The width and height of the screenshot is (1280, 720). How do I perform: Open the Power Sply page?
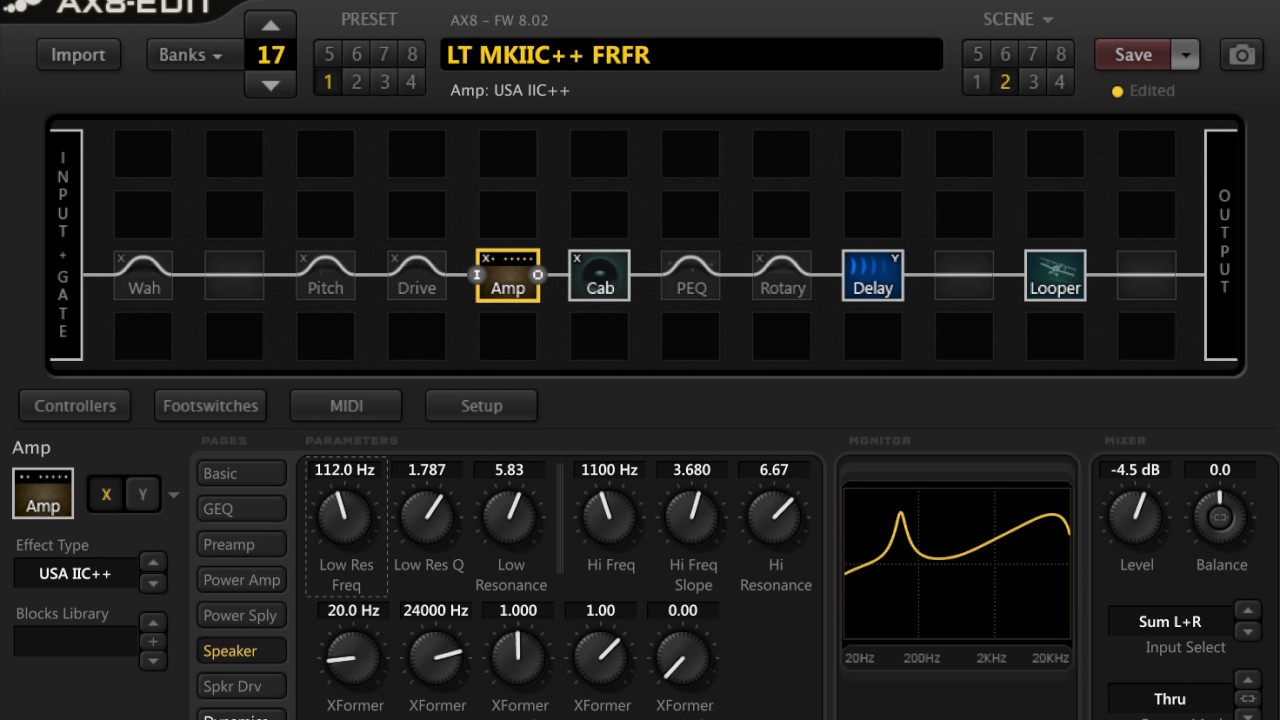pos(242,616)
